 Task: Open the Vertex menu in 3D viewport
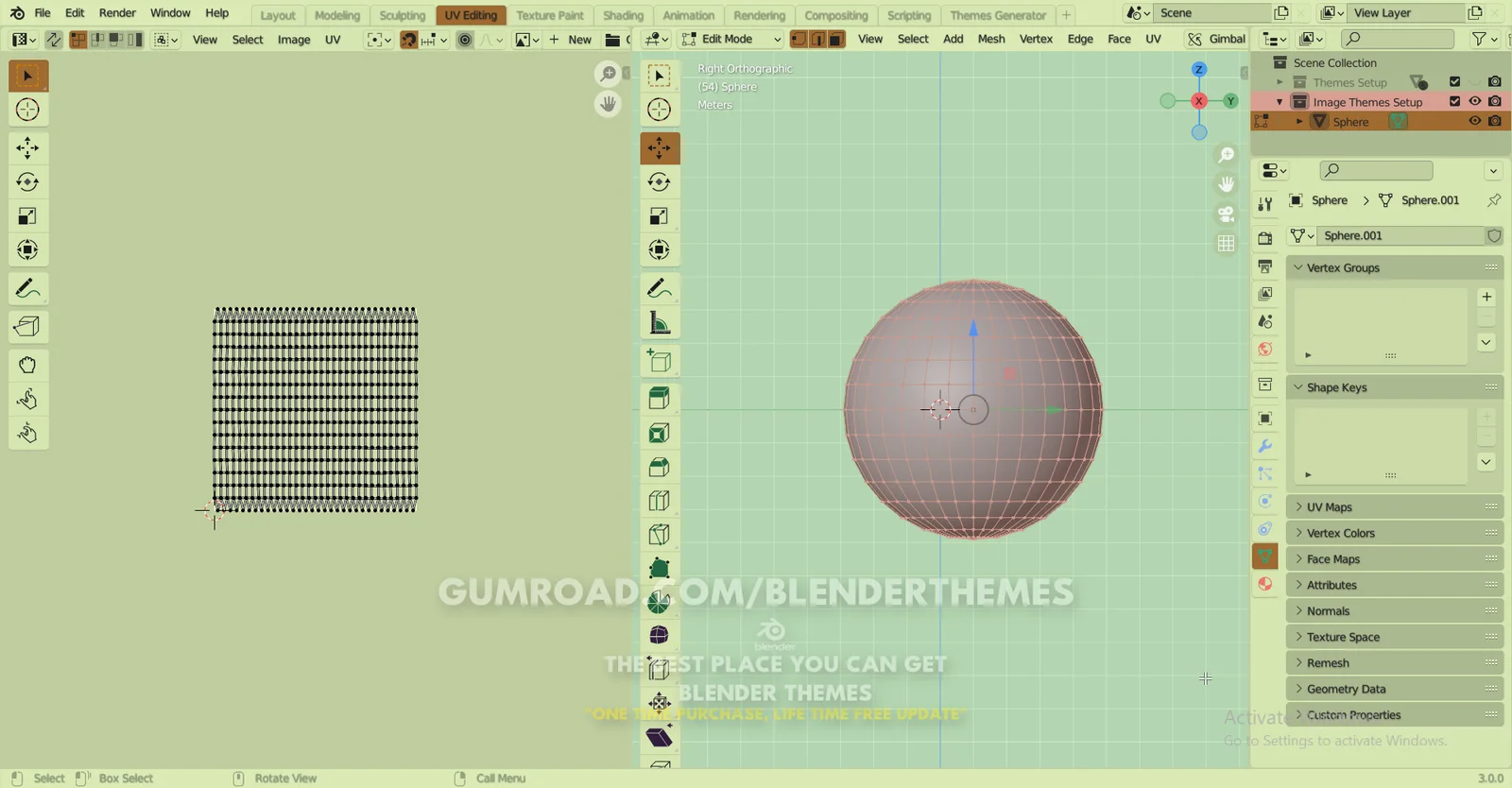1036,39
